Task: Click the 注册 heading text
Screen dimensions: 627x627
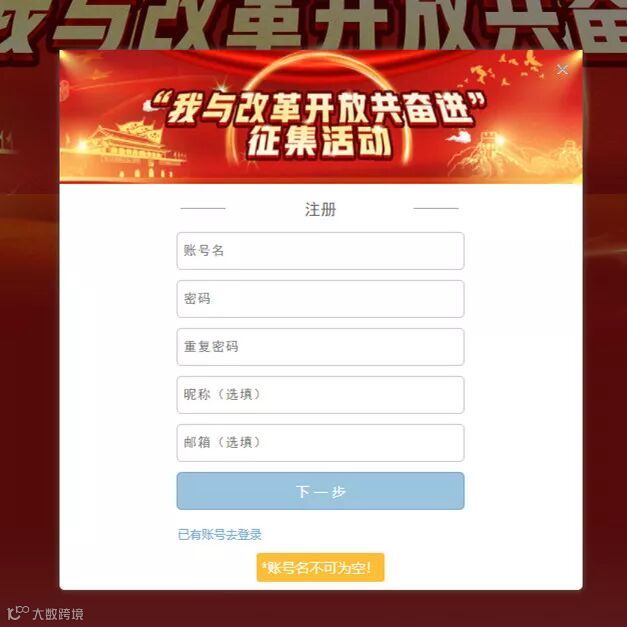Action: pyautogui.click(x=320, y=209)
